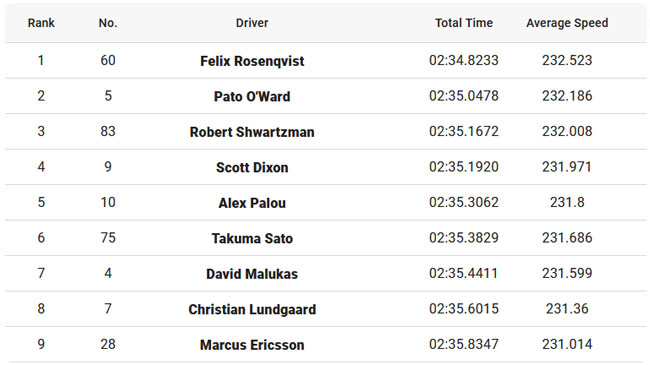This screenshot has height=365, width=650.
Task: Select car number 83 cell
Action: click(x=108, y=131)
